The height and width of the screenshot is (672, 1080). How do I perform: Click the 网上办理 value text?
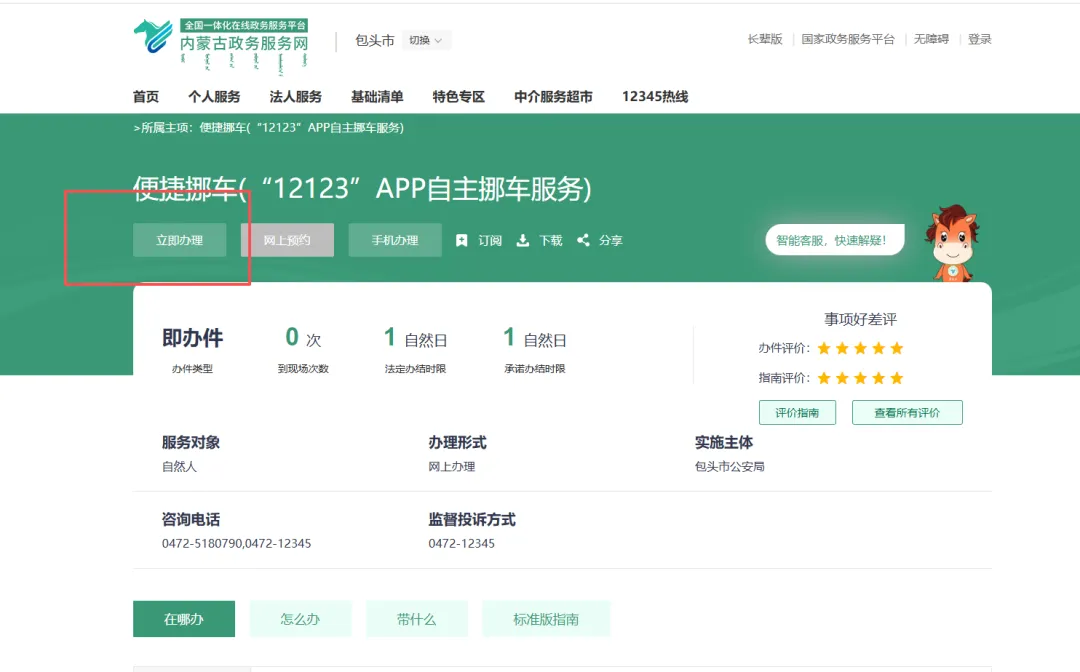tap(452, 467)
